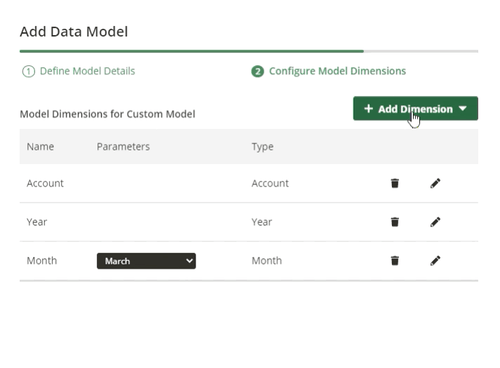The image size is (500, 368).
Task: Click the Add Data Model heading
Action: [74, 32]
